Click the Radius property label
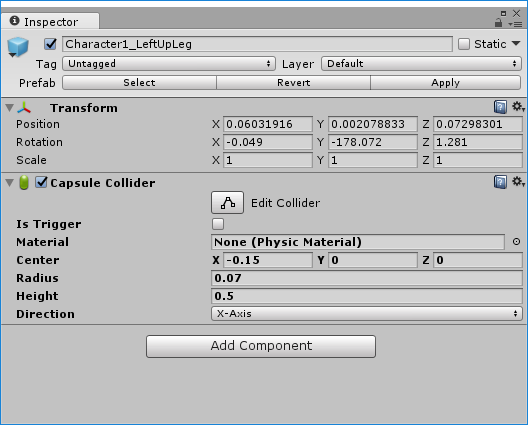Viewport: 528px width, 425px height. click(x=37, y=278)
